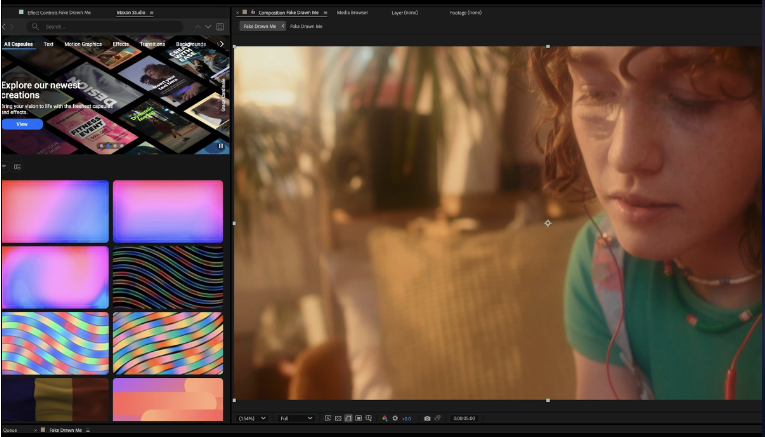The height and width of the screenshot is (437, 765).
Task: Switch to the Motion Graphics category tab
Action: (84, 44)
